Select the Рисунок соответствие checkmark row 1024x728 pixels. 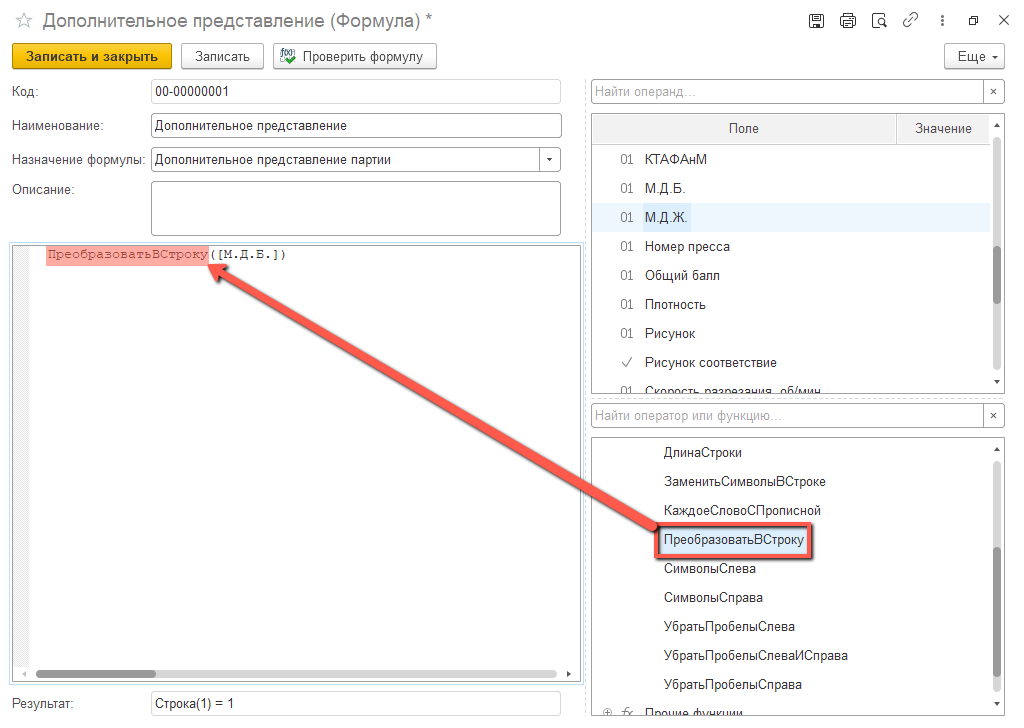pos(710,362)
